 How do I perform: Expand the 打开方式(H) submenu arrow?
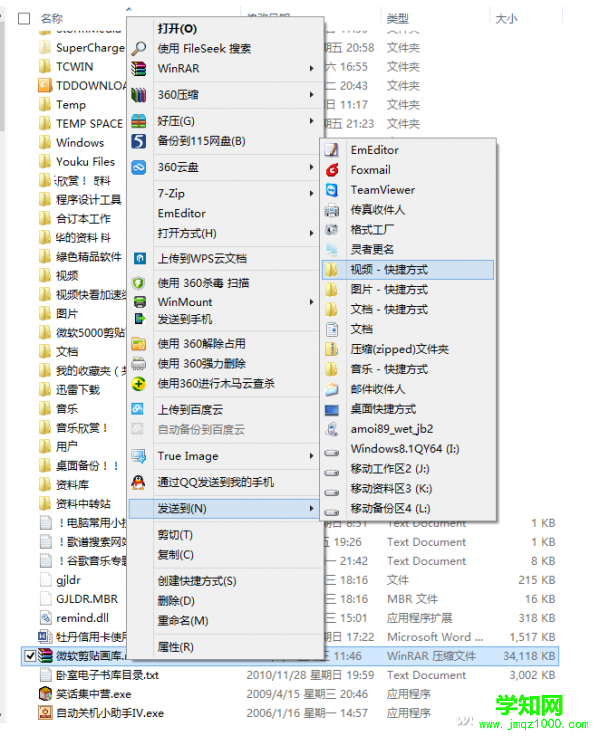[311, 233]
